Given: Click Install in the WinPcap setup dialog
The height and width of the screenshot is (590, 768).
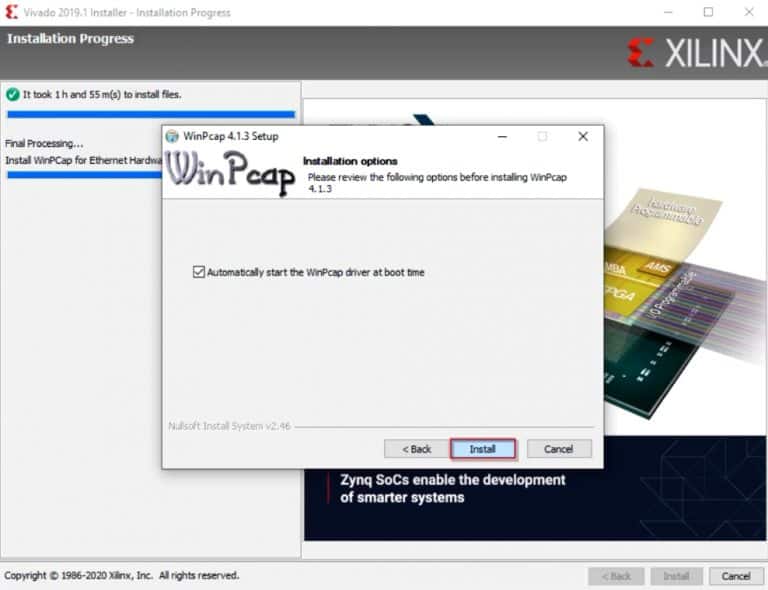Looking at the screenshot, I should pos(483,449).
